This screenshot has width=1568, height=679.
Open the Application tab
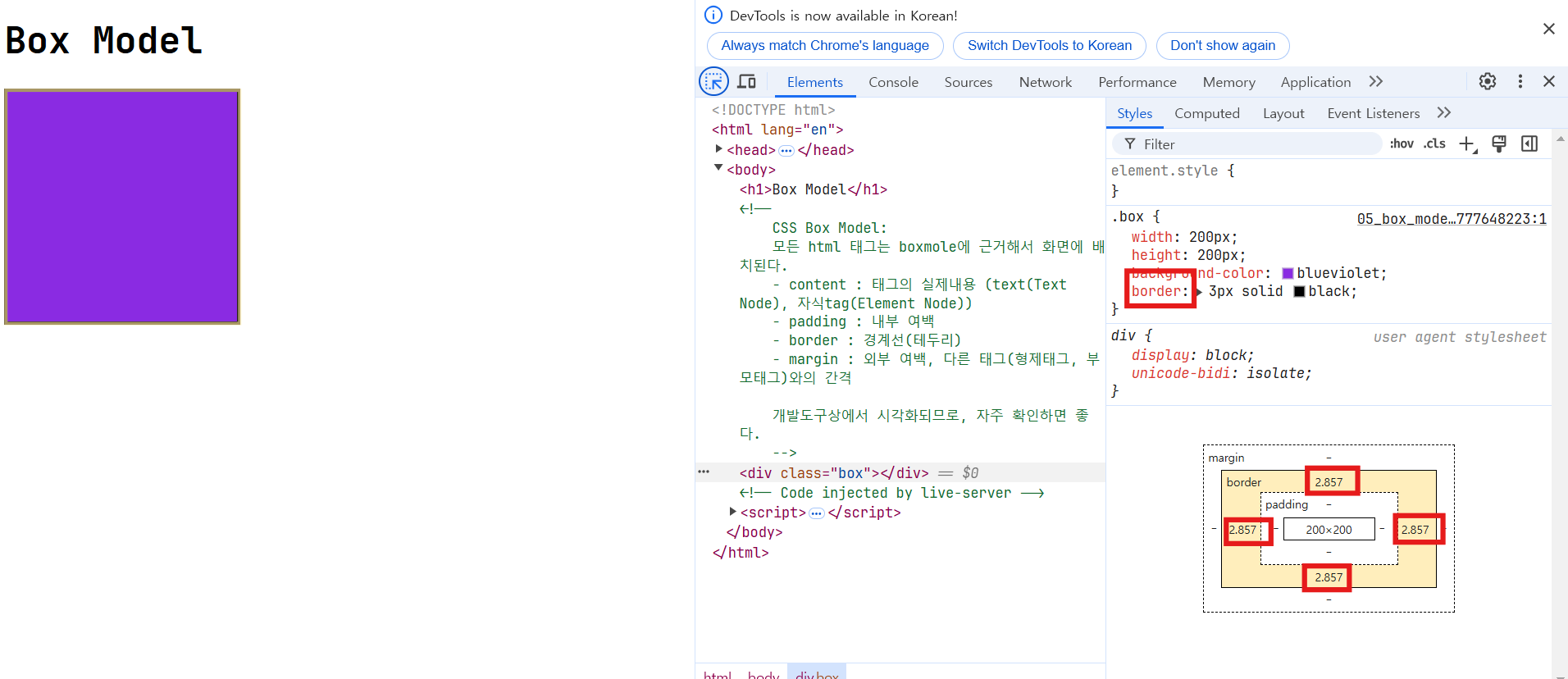coord(1315,82)
